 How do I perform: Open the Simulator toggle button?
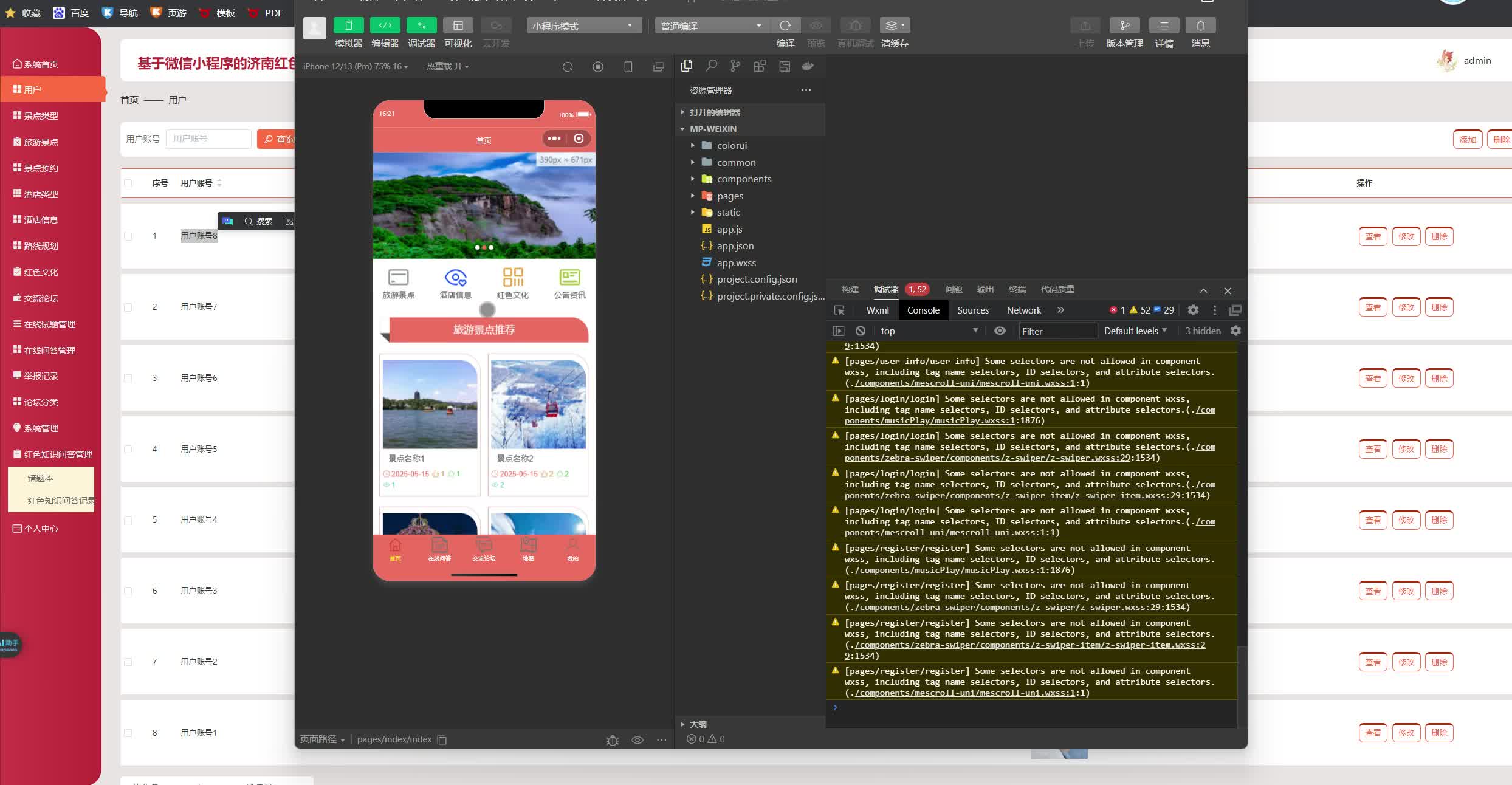point(348,26)
